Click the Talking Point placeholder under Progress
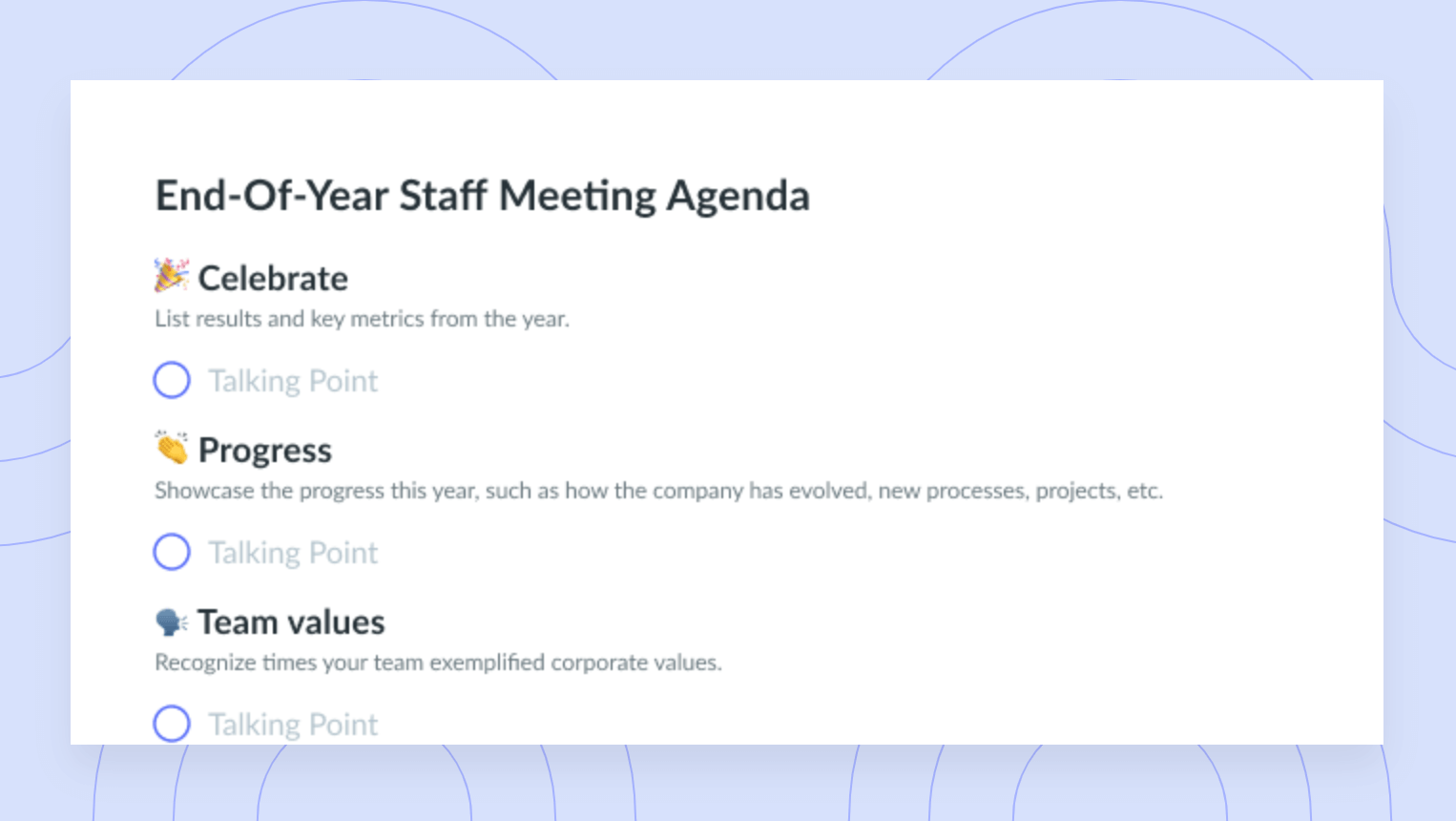Viewport: 1456px width, 821px height. coord(293,553)
